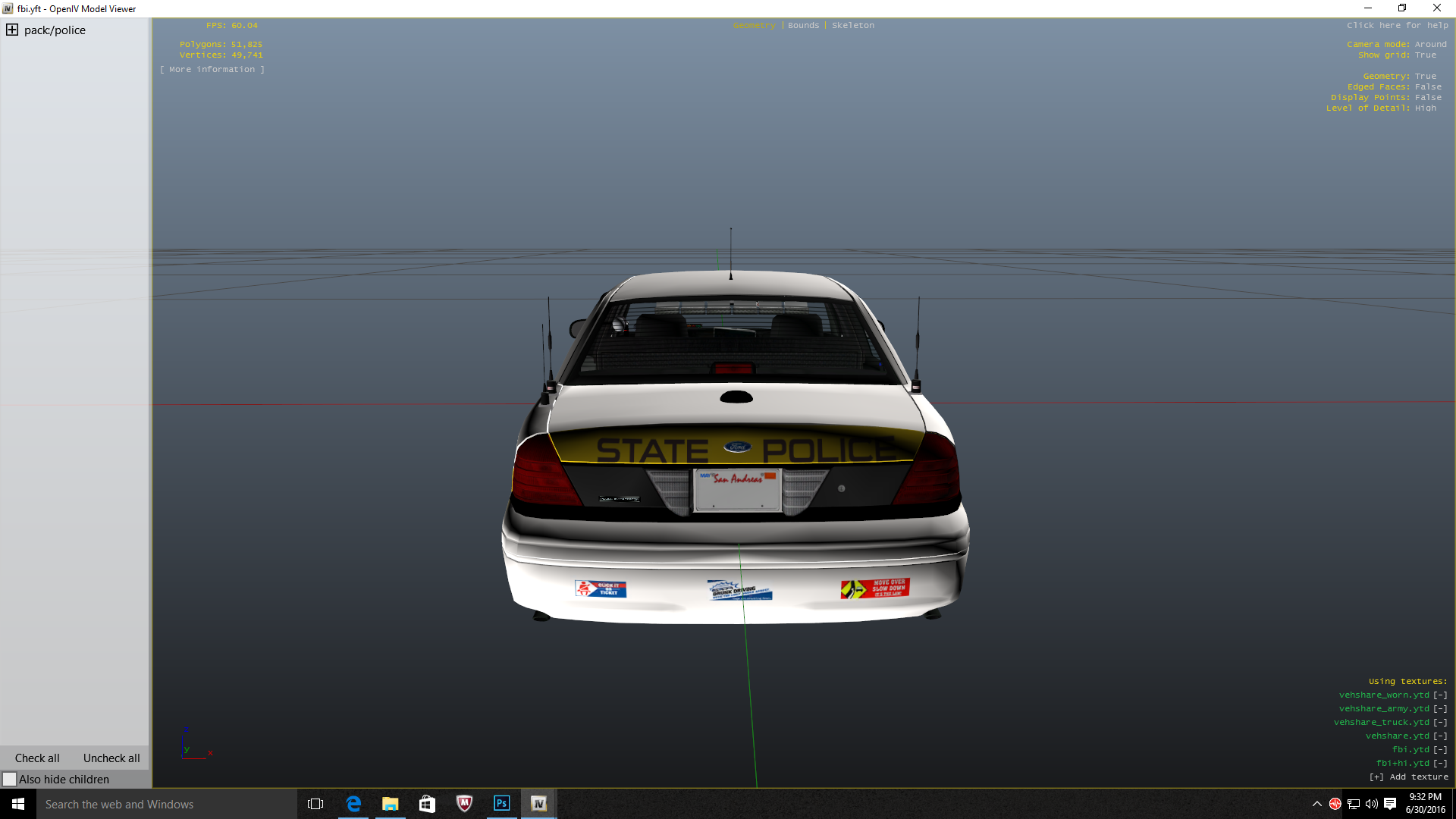
Task: Expand the pack/police tree node
Action: pos(12,30)
